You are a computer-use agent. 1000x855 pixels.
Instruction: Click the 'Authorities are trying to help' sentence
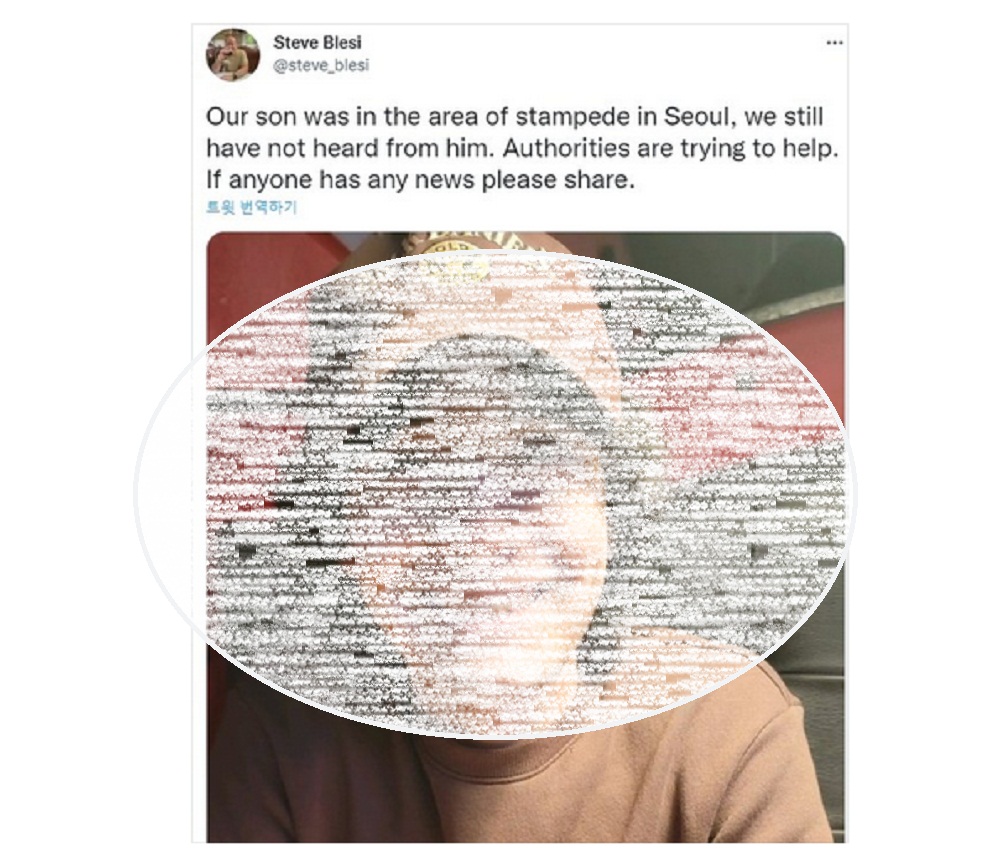click(670, 149)
